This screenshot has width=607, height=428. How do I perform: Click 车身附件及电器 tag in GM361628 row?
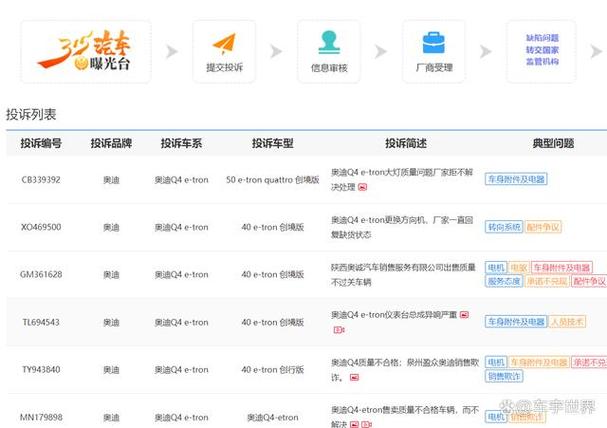tap(562, 267)
